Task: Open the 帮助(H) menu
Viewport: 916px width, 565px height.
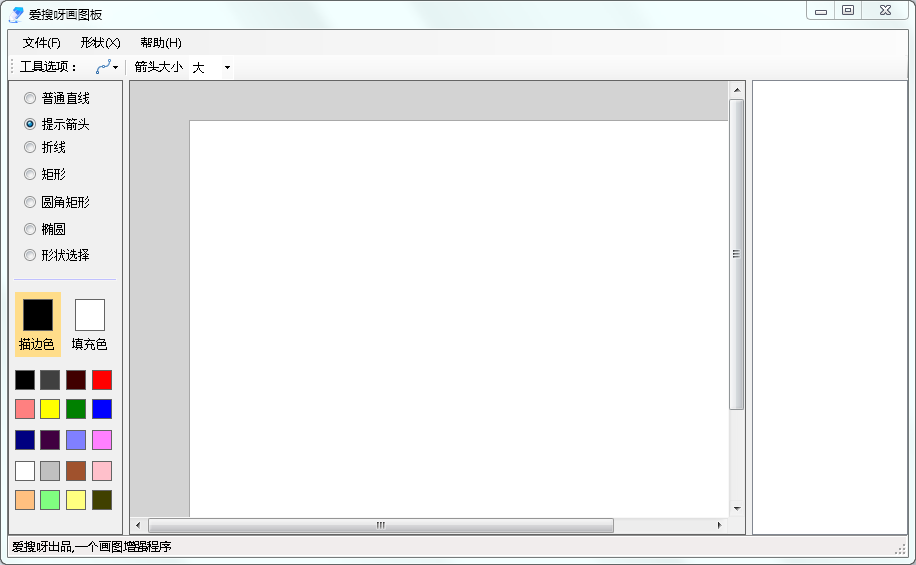Action: [161, 43]
